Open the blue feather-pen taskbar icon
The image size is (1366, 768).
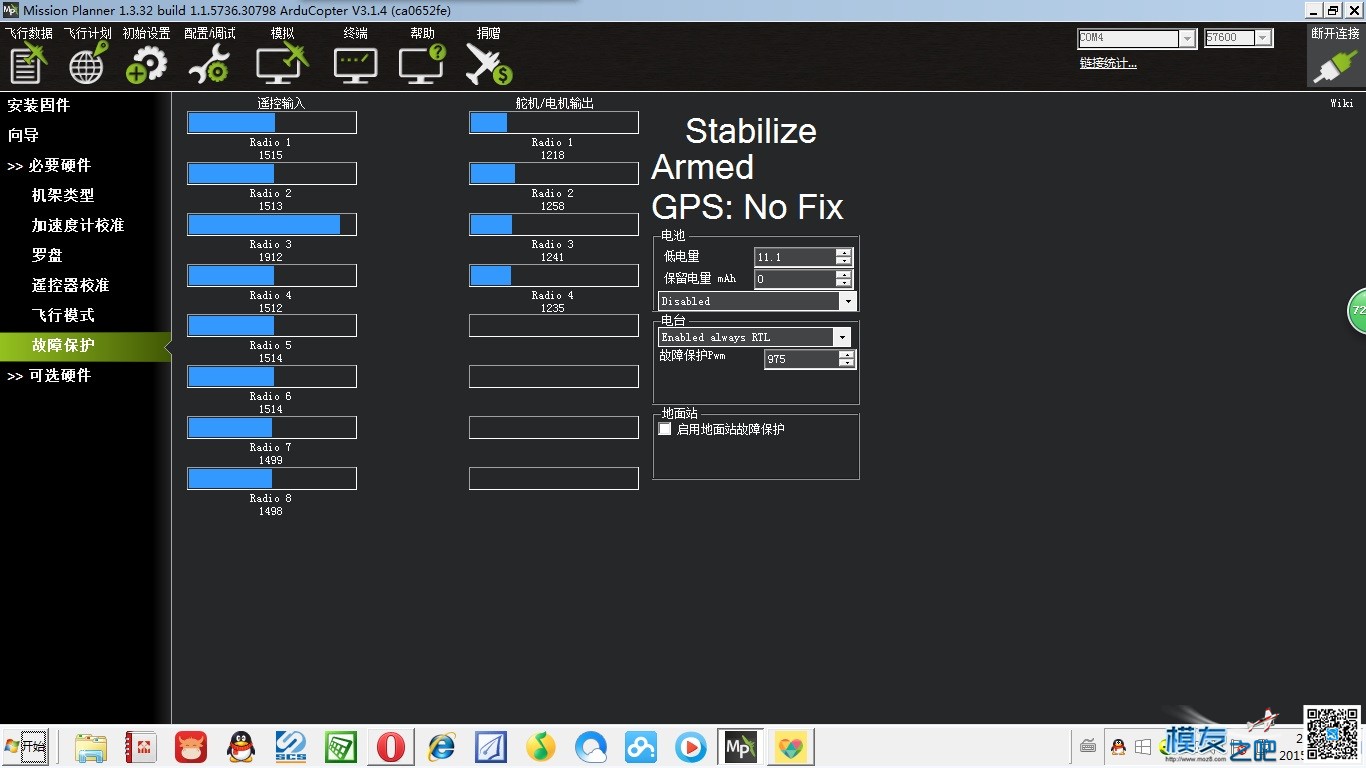tap(491, 747)
